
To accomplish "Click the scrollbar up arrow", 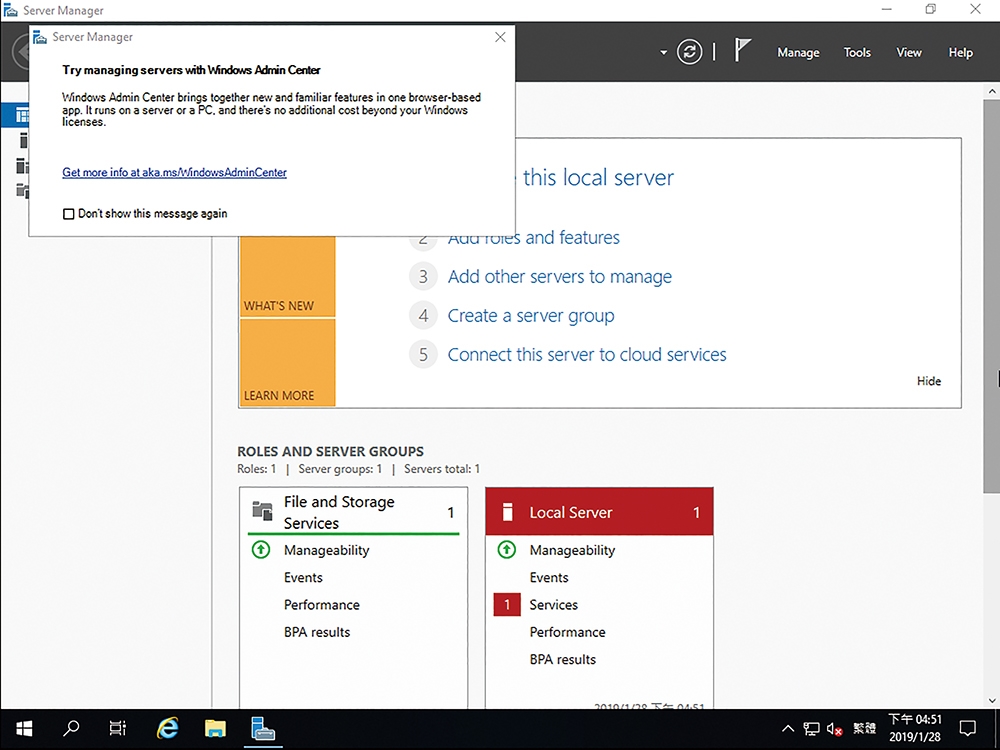I will pos(992,91).
